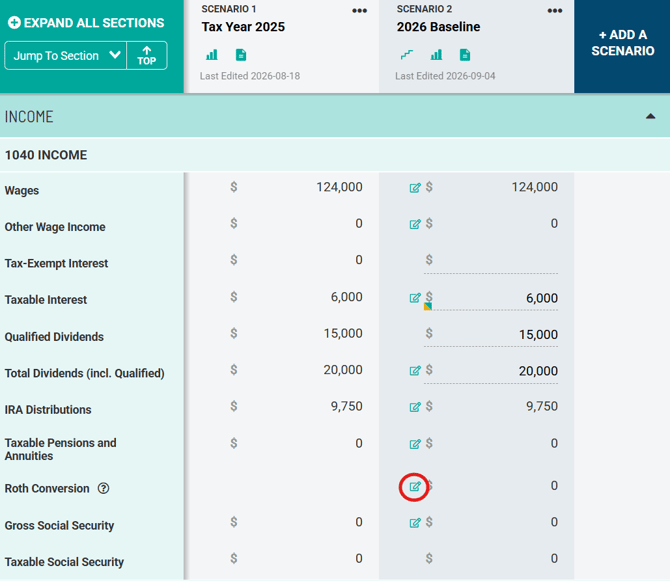The image size is (670, 581).
Task: Collapse the INCOME section arrow
Action: [x=650, y=116]
